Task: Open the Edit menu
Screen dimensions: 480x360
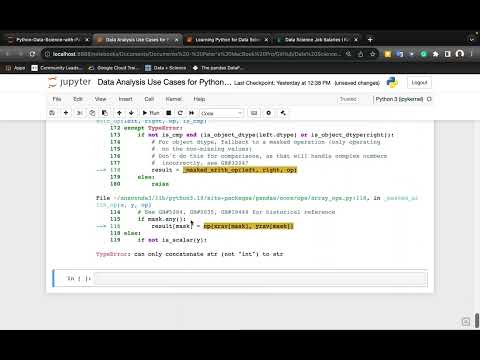Action: coord(78,99)
